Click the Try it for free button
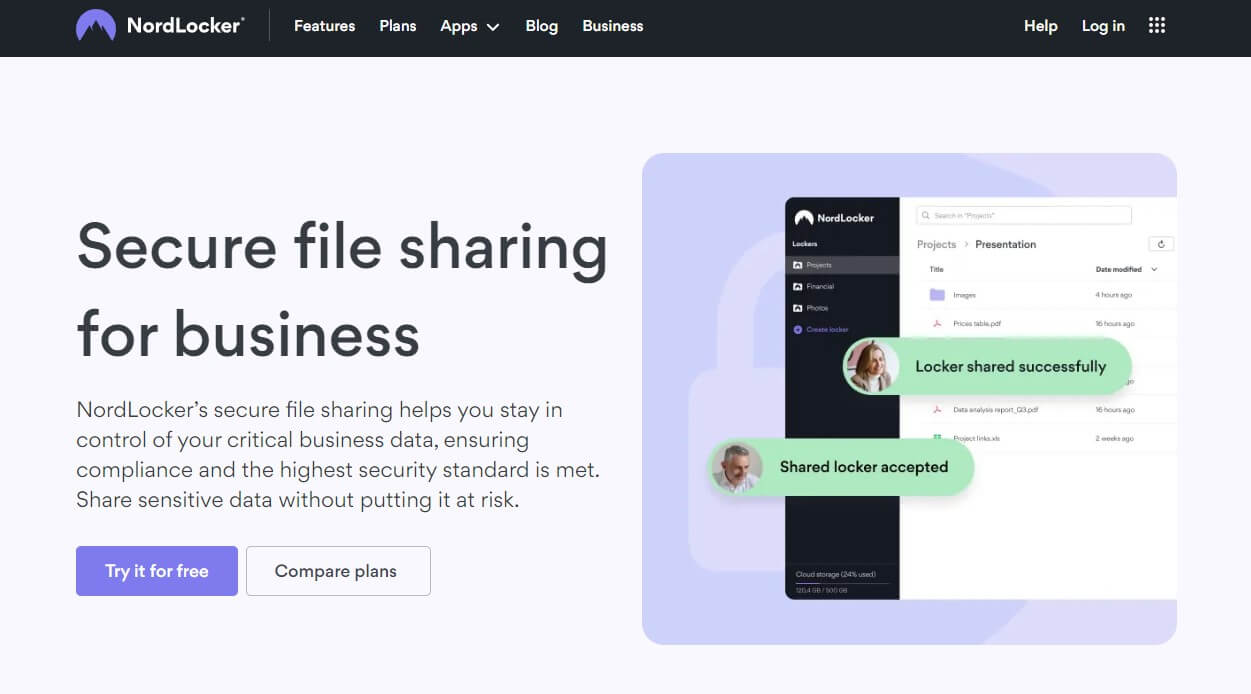Viewport: 1251px width, 694px height. [157, 571]
